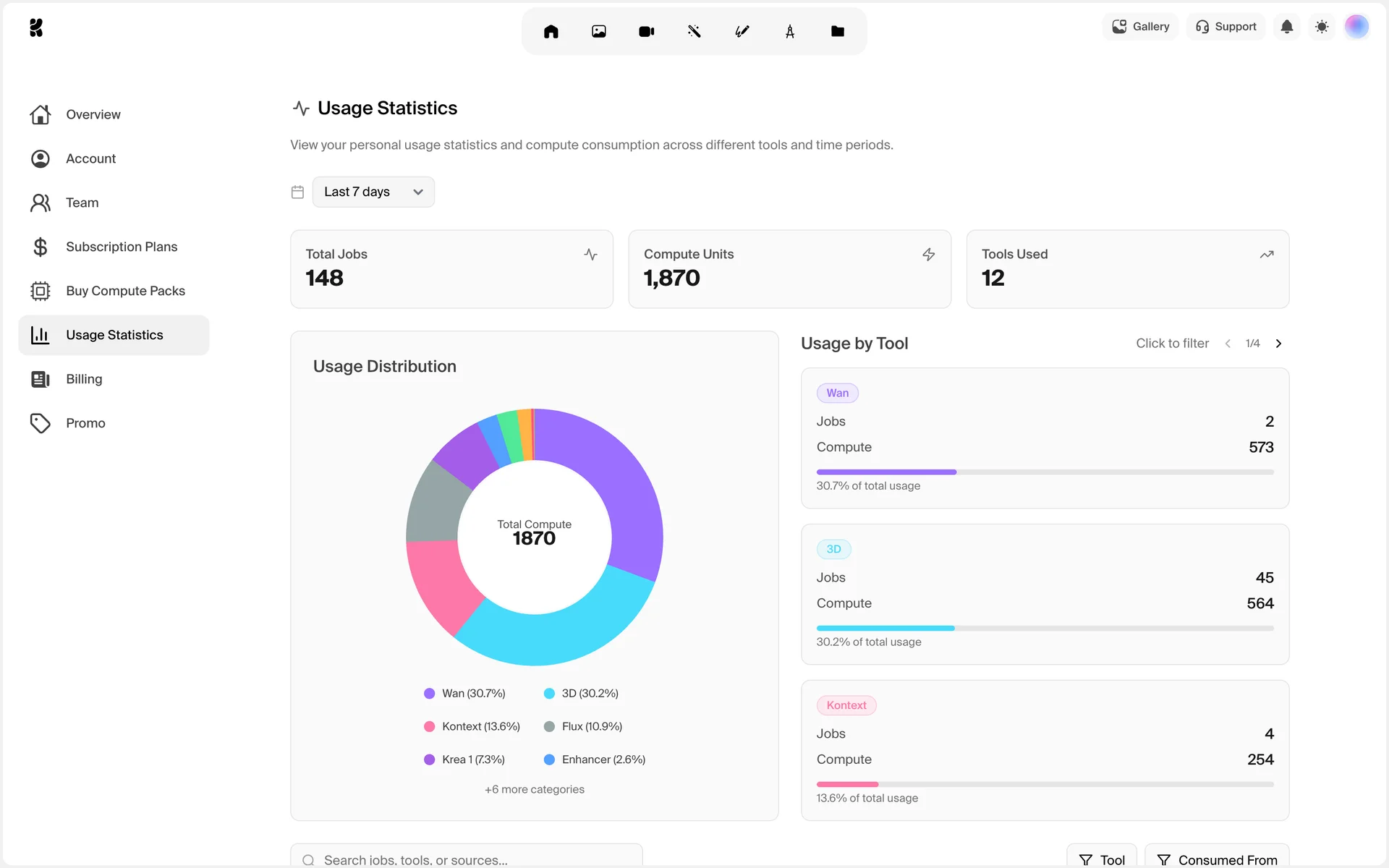Click the Gallery button

tap(1140, 27)
